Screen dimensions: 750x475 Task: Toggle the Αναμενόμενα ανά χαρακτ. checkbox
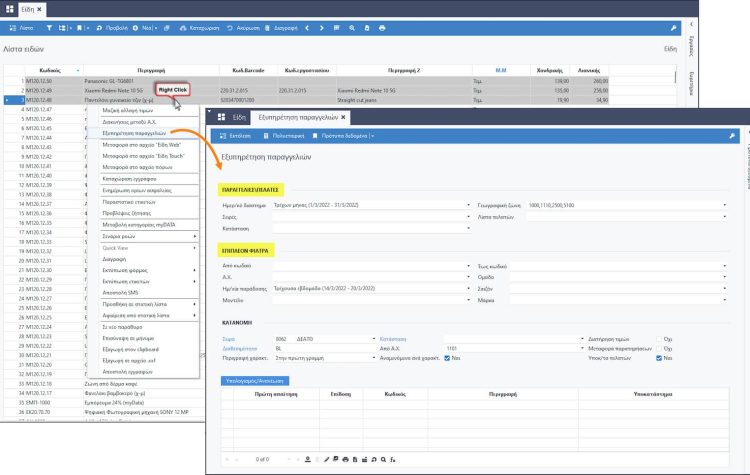tap(446, 357)
